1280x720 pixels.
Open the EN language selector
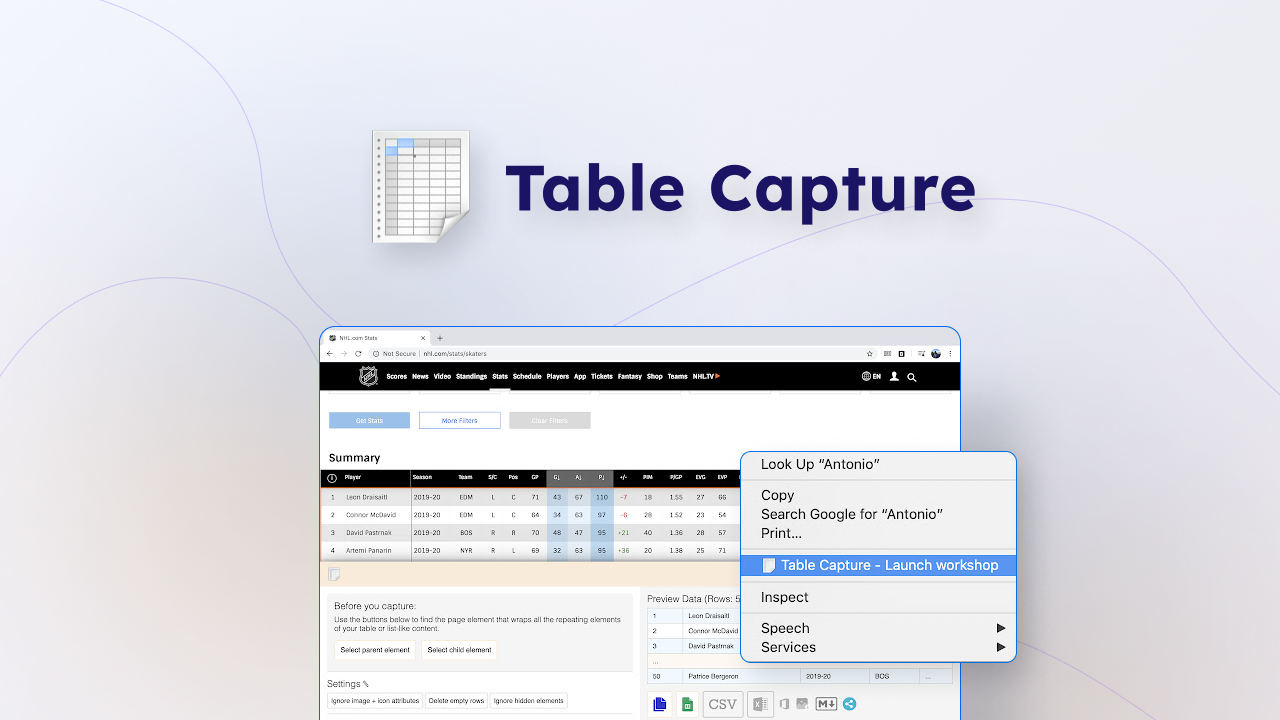click(x=872, y=377)
